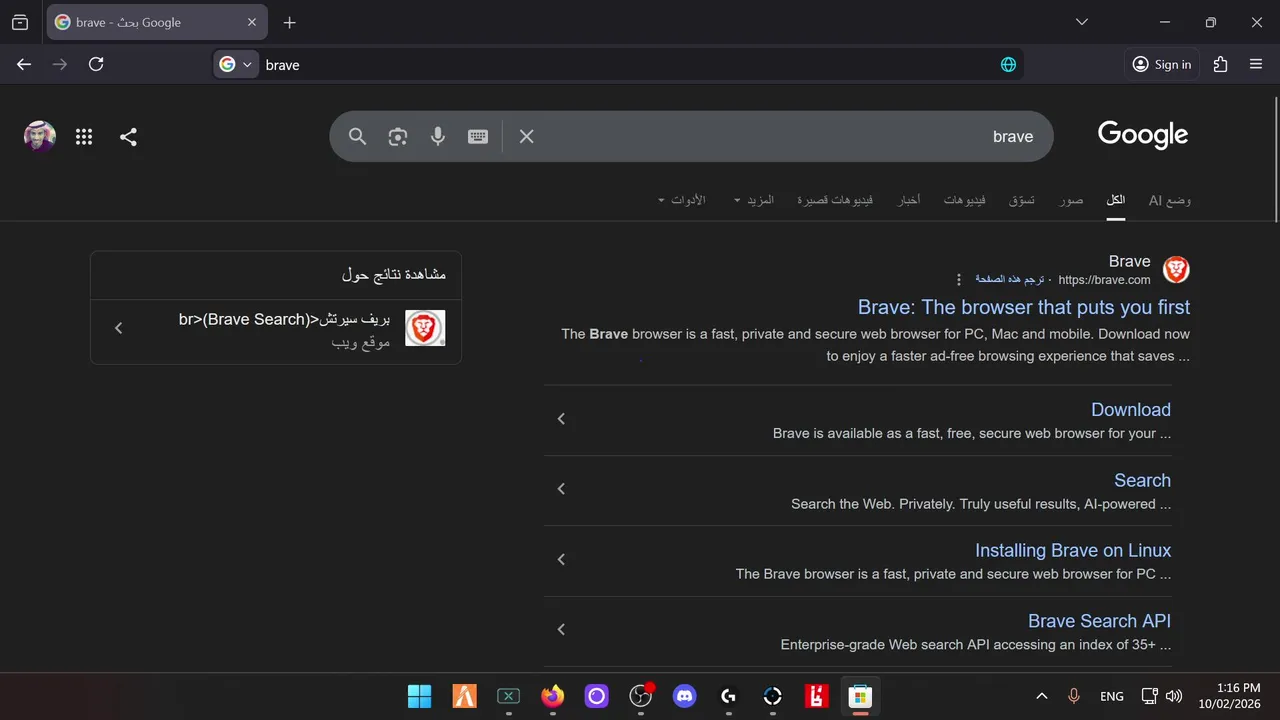The image size is (1280, 720).
Task: Expand the Download sitelink chevron
Action: coord(561,419)
